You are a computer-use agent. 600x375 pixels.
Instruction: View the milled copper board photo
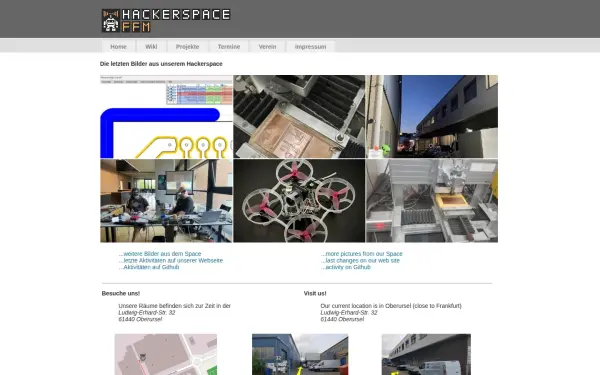299,116
